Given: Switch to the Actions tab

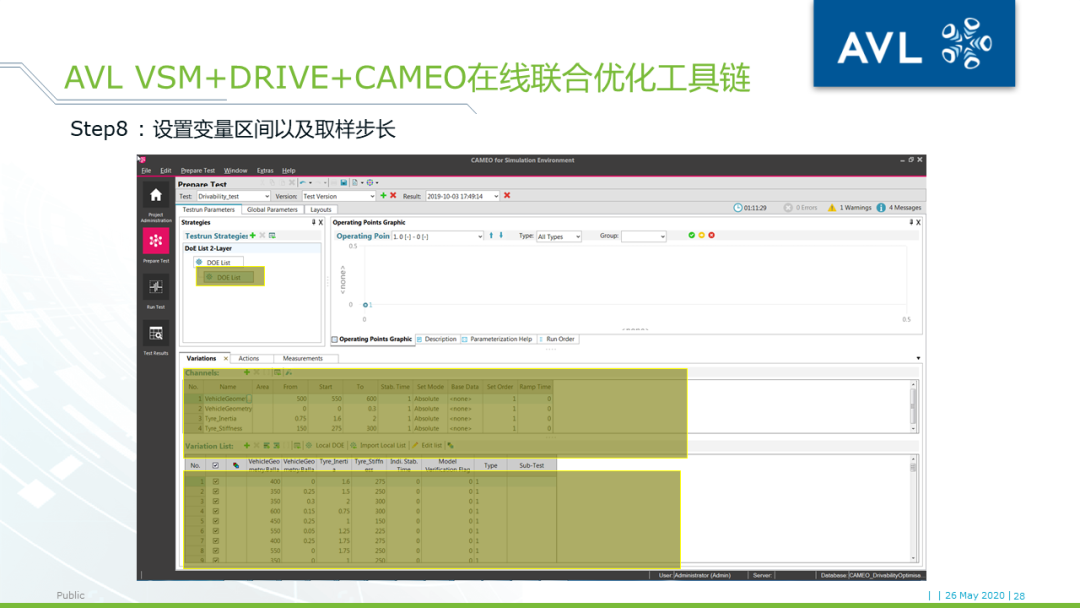Looking at the screenshot, I should click(x=249, y=358).
